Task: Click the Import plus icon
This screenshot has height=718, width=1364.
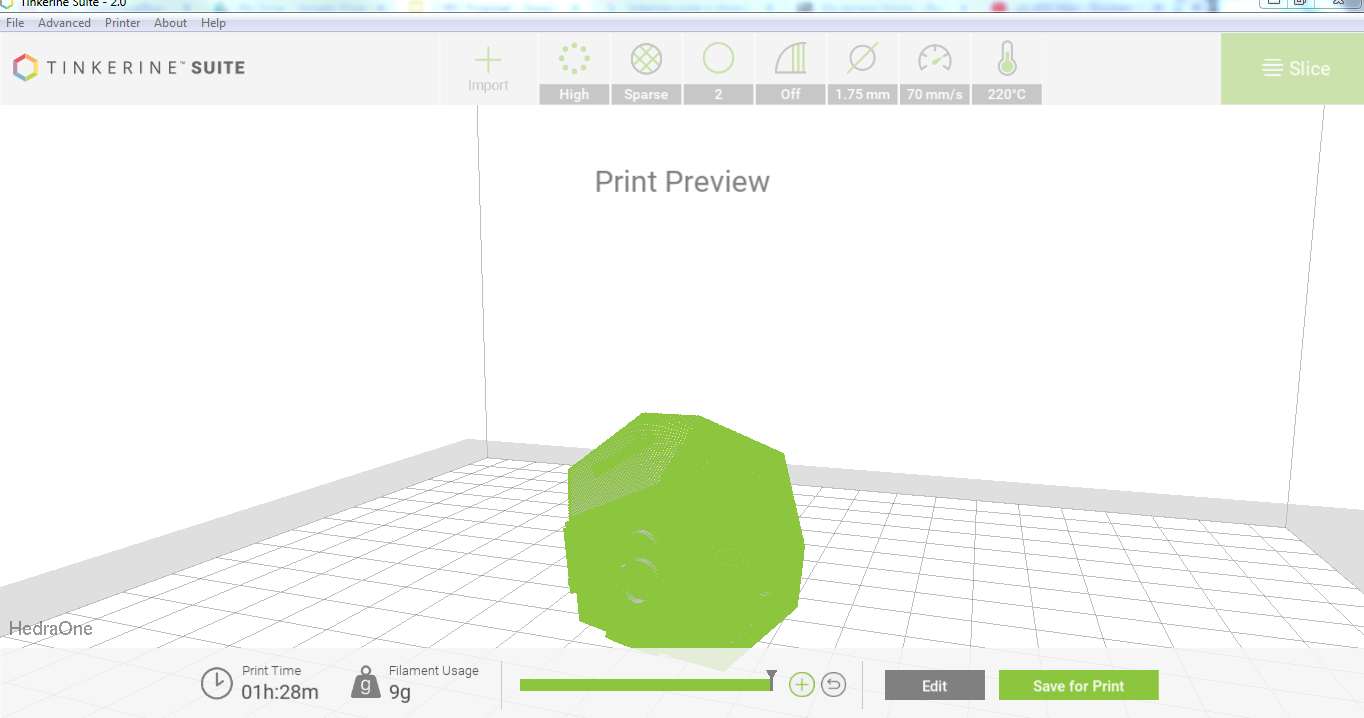Action: 488,61
